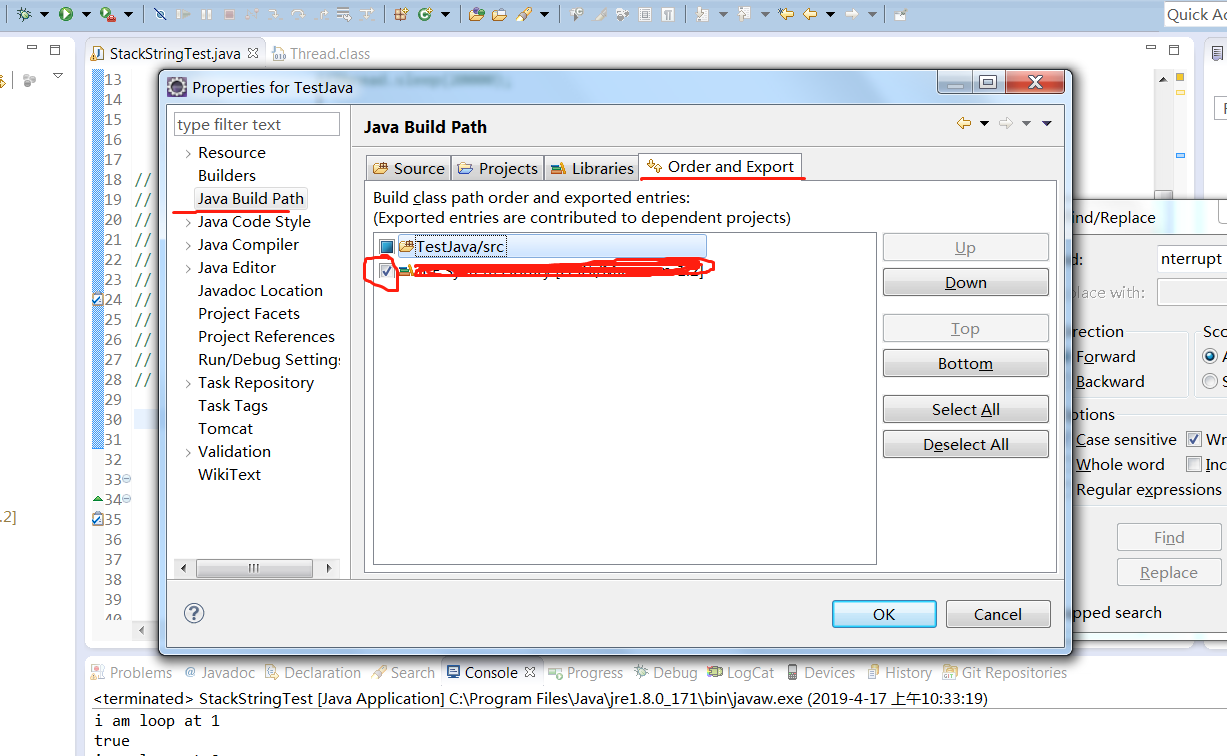Open the Devices view
Viewport: 1227px width, 756px height.
click(820, 673)
